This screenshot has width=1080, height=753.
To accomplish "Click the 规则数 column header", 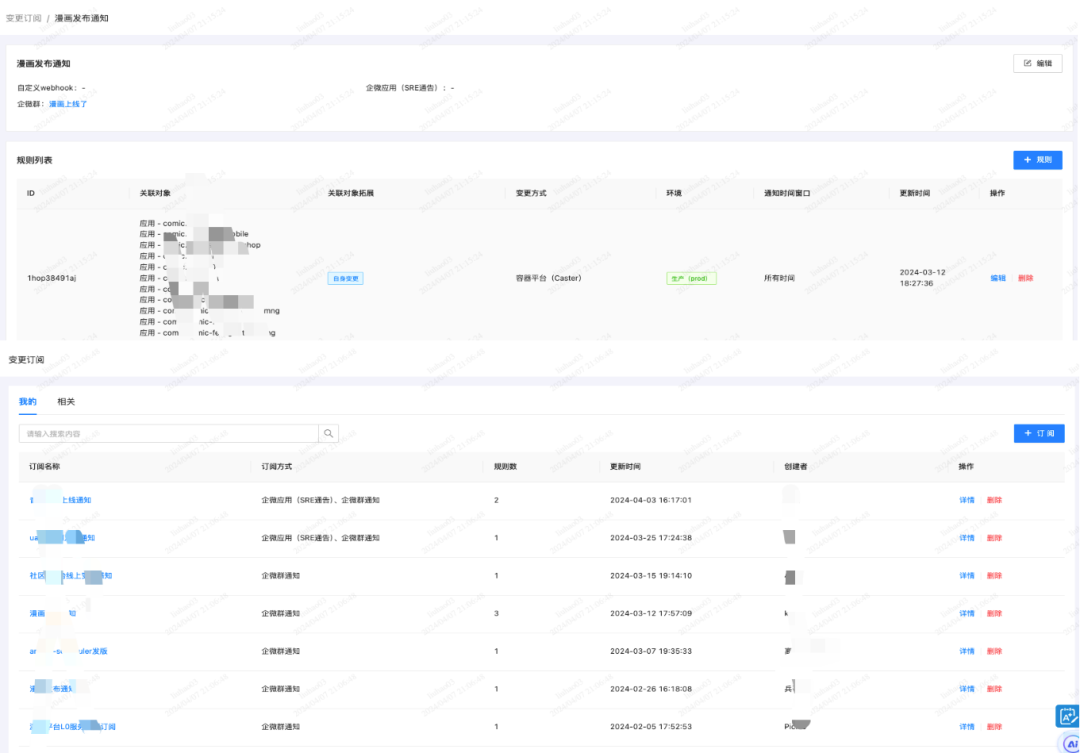I will point(505,466).
